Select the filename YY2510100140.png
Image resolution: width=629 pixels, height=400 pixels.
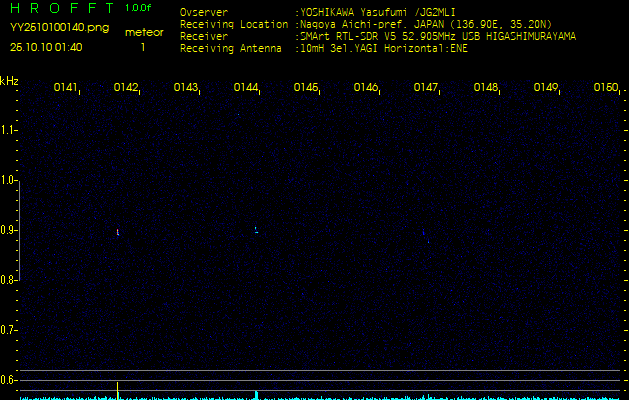click(x=59, y=28)
